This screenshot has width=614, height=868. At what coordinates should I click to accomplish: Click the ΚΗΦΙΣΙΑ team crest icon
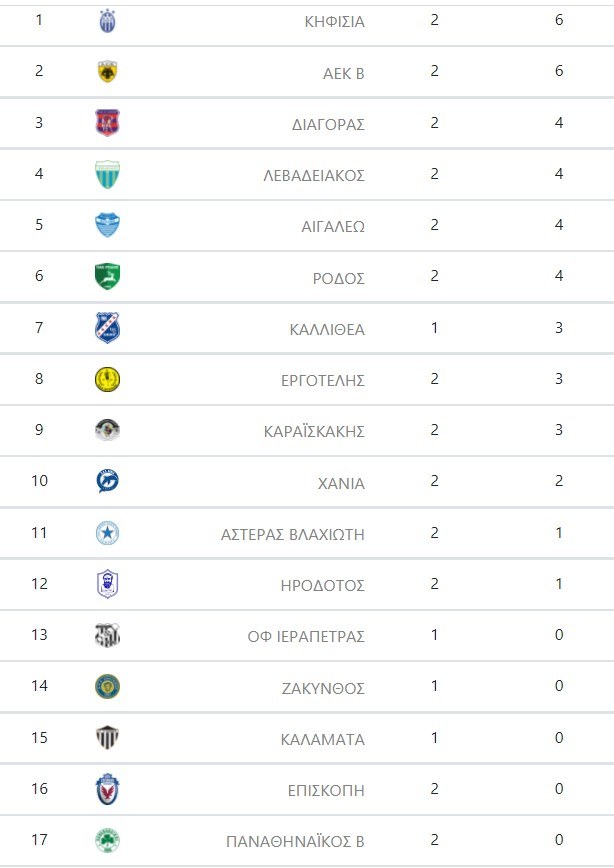click(107, 20)
